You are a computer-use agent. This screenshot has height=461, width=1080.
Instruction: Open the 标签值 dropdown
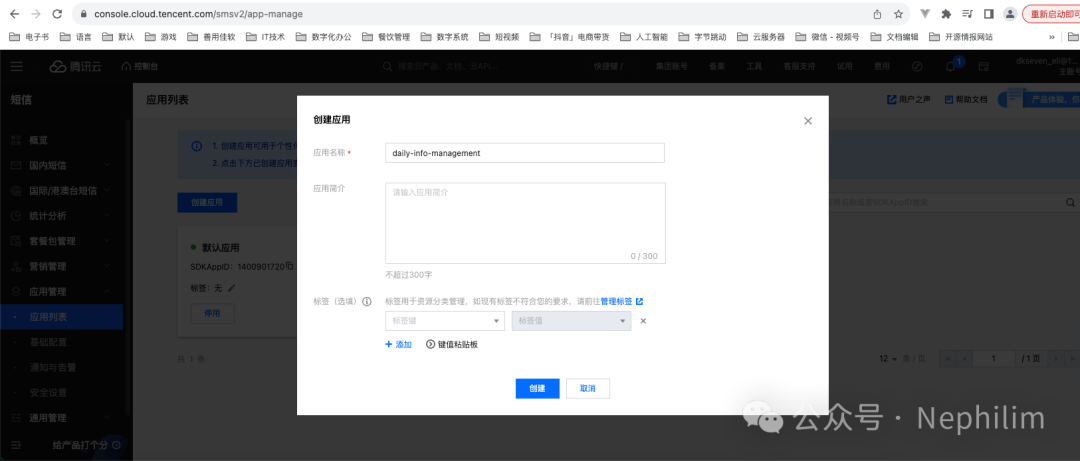572,321
